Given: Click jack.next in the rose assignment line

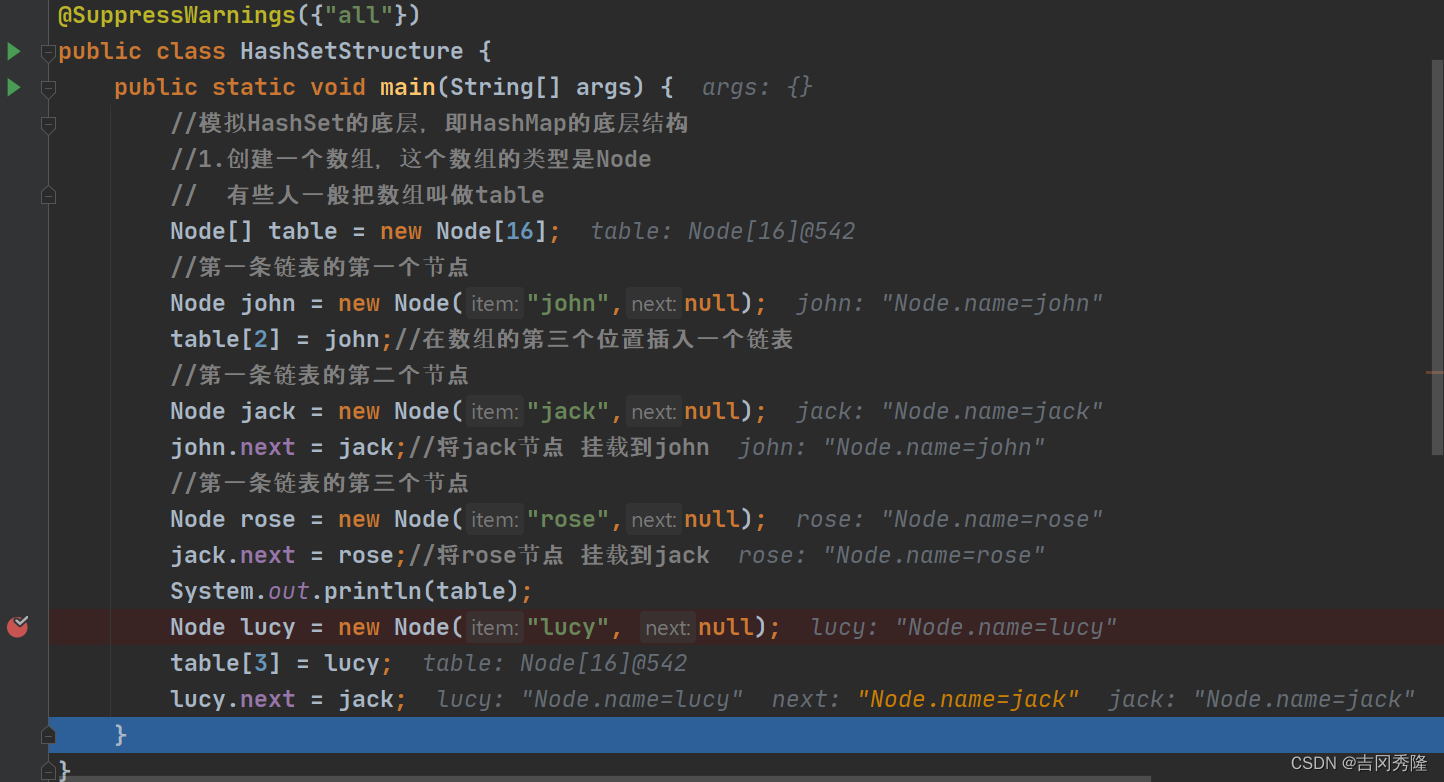Looking at the screenshot, I should tap(233, 555).
